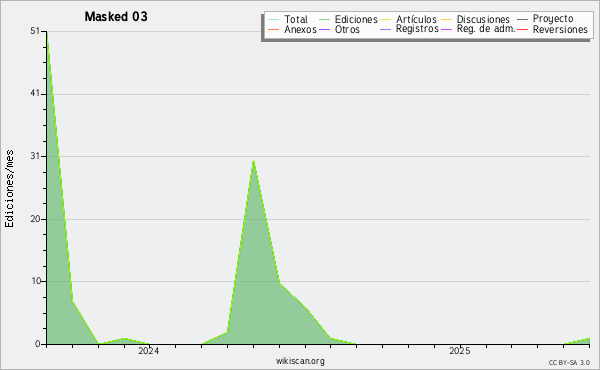Click the 20 y-axis value
This screenshot has height=370, width=600.
35,219
